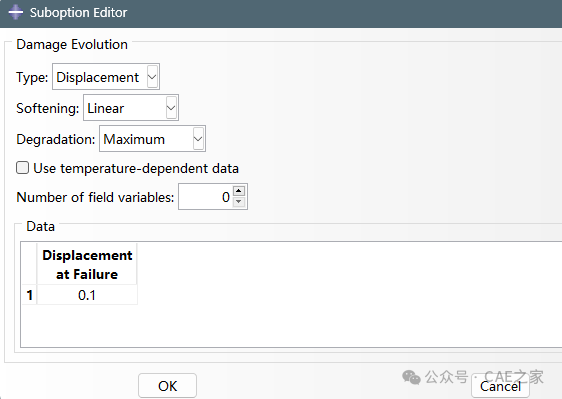Viewport: 562px width, 399px height.
Task: Confirm with the OK button
Action: click(x=167, y=386)
